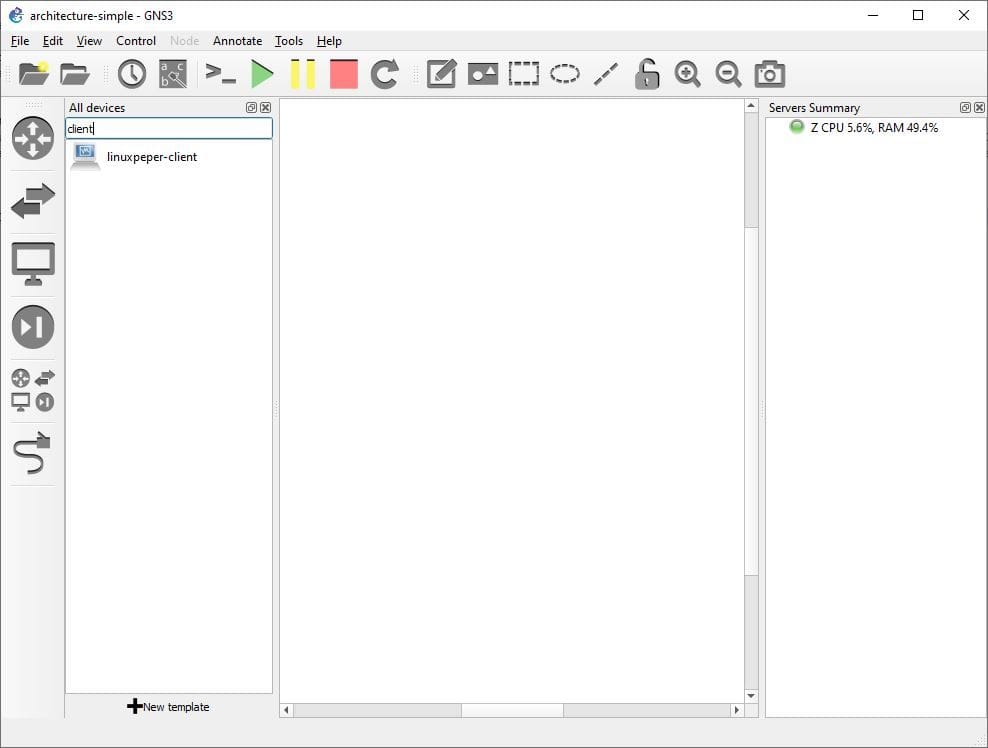Create a new blank project
The height and width of the screenshot is (748, 988).
pos(32,73)
